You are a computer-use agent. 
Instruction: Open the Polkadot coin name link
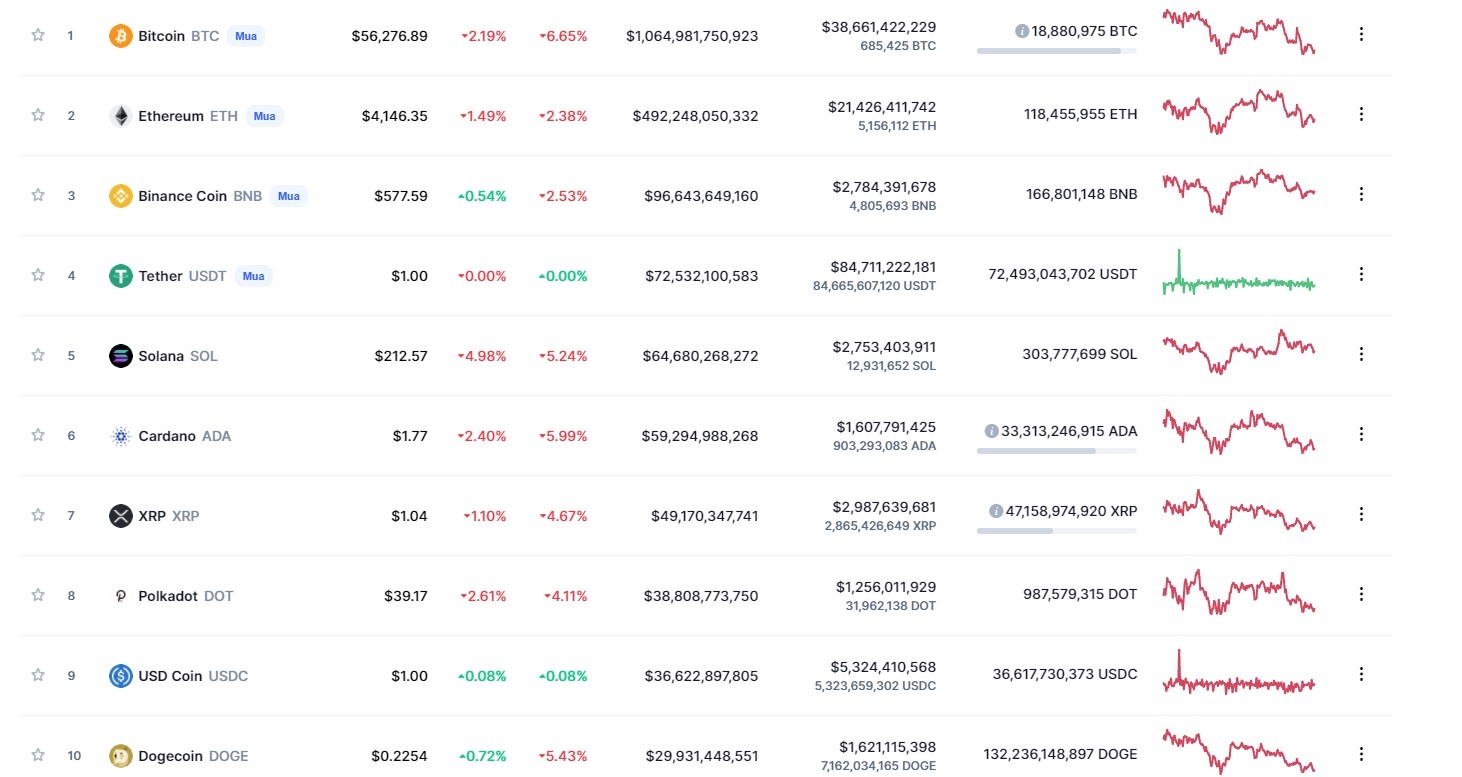click(x=168, y=596)
